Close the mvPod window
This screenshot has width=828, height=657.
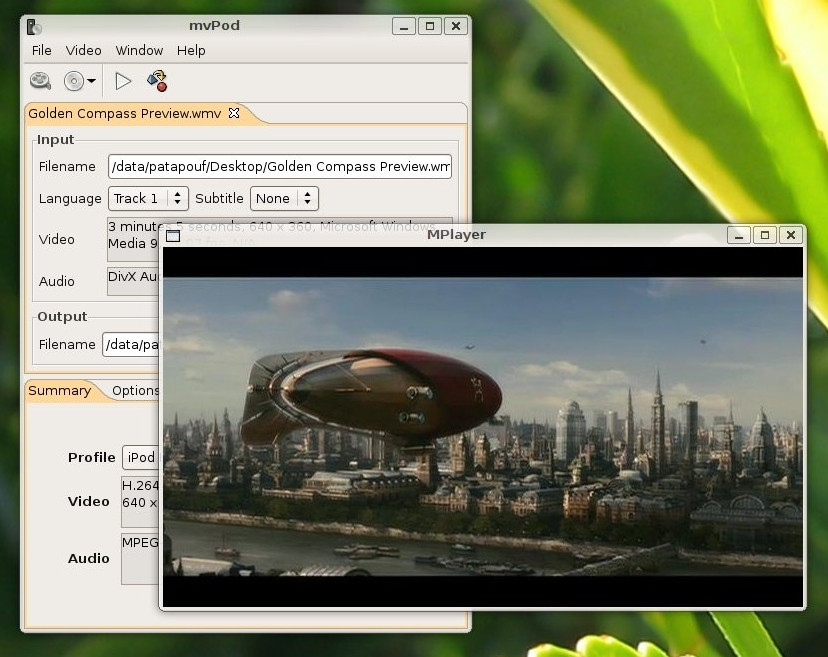click(x=456, y=26)
